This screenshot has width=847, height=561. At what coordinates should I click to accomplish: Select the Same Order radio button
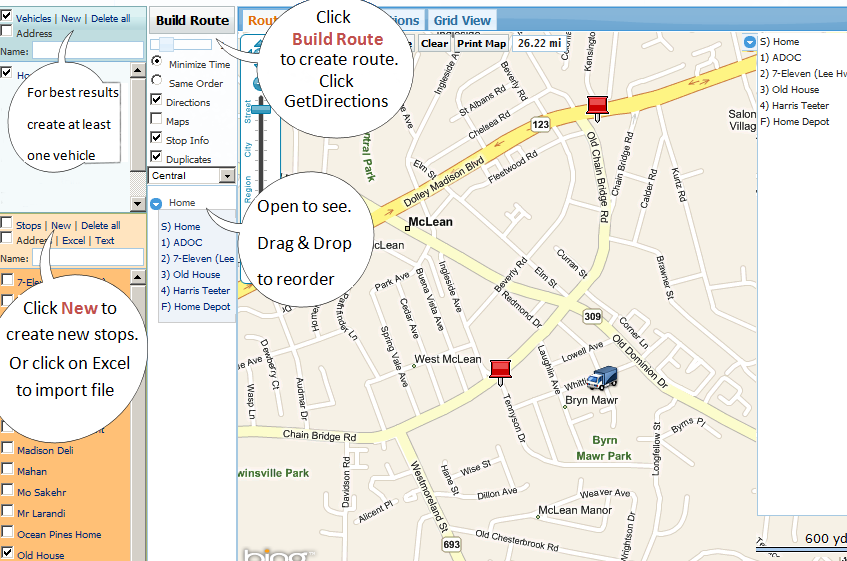[157, 80]
